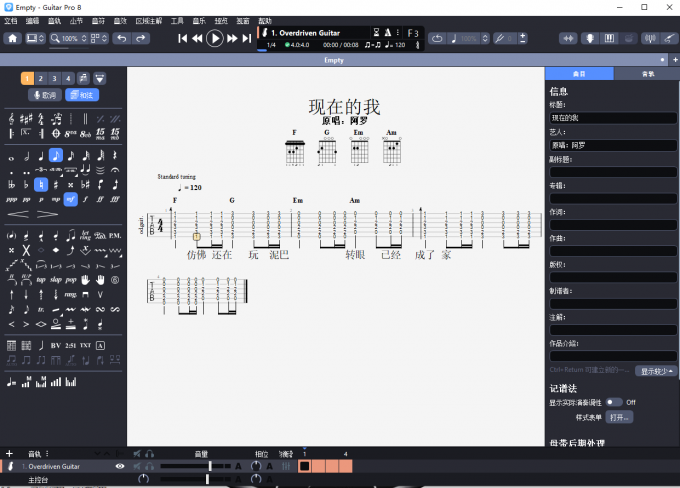Click the P.M. palm mute icon
Viewport: 680px width, 488px height.
(115, 235)
